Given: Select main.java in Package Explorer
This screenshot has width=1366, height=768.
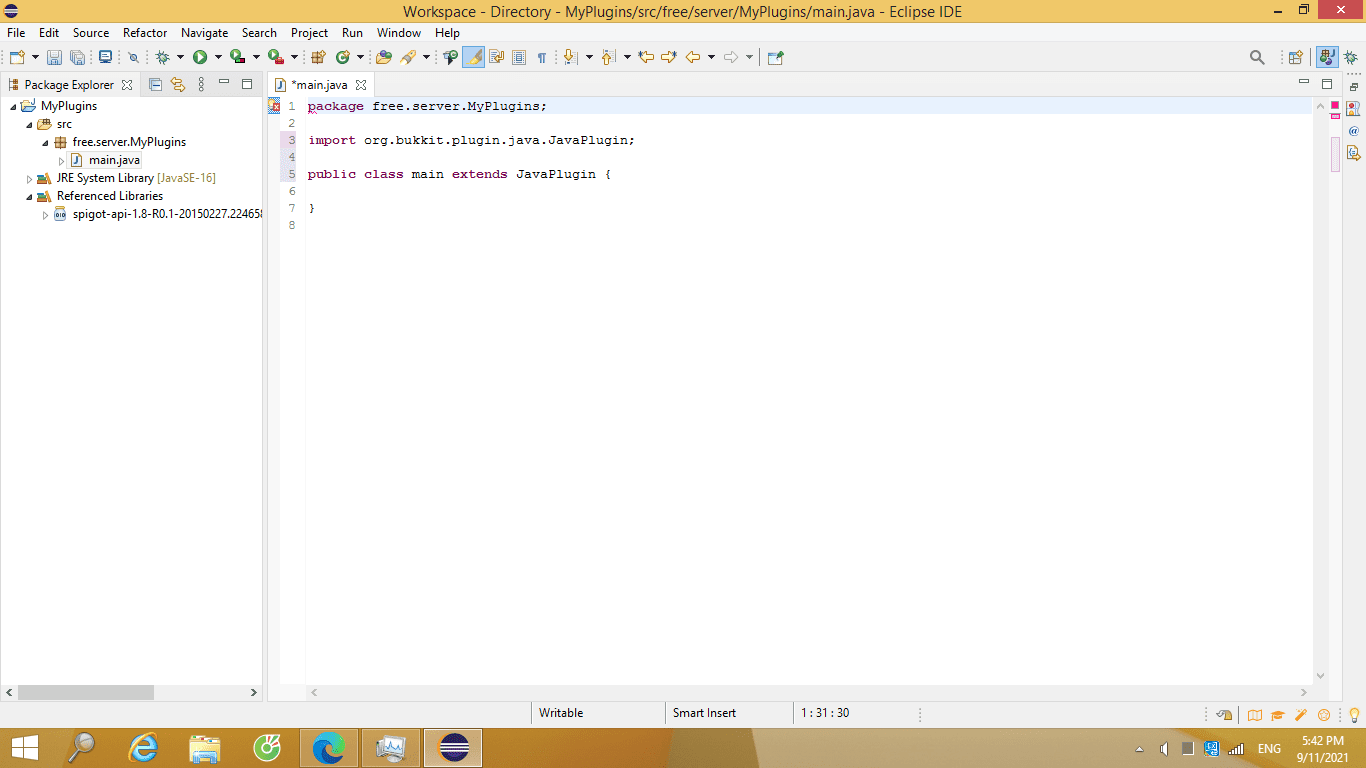Looking at the screenshot, I should coord(114,160).
